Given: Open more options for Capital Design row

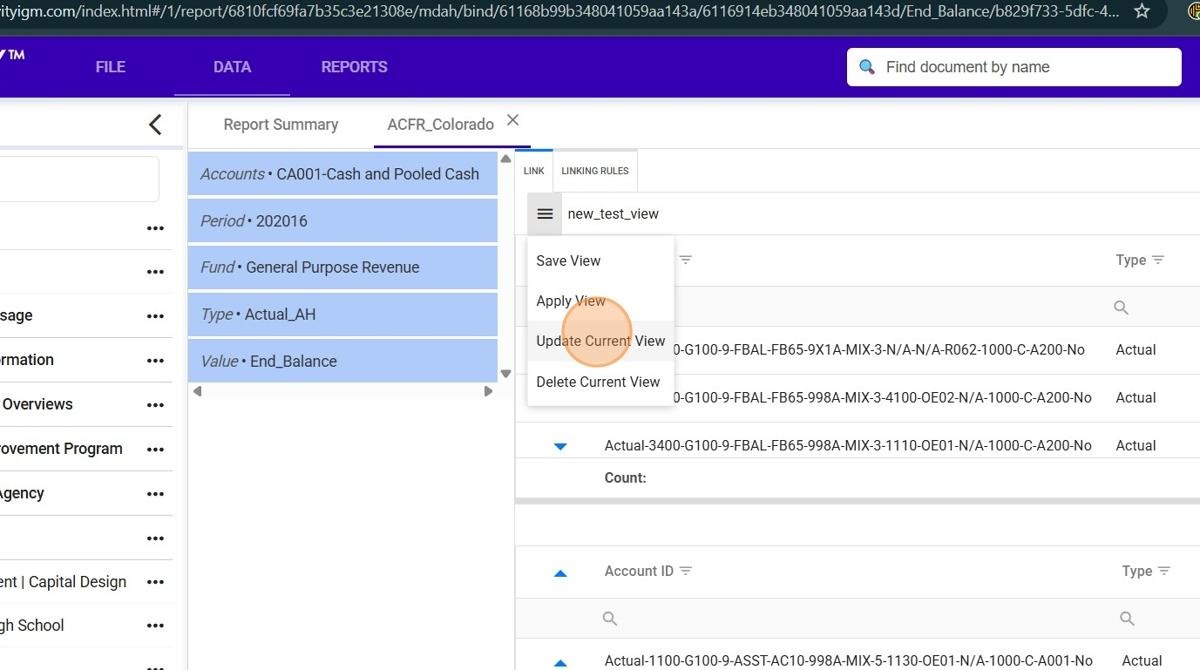Looking at the screenshot, I should click(x=155, y=582).
